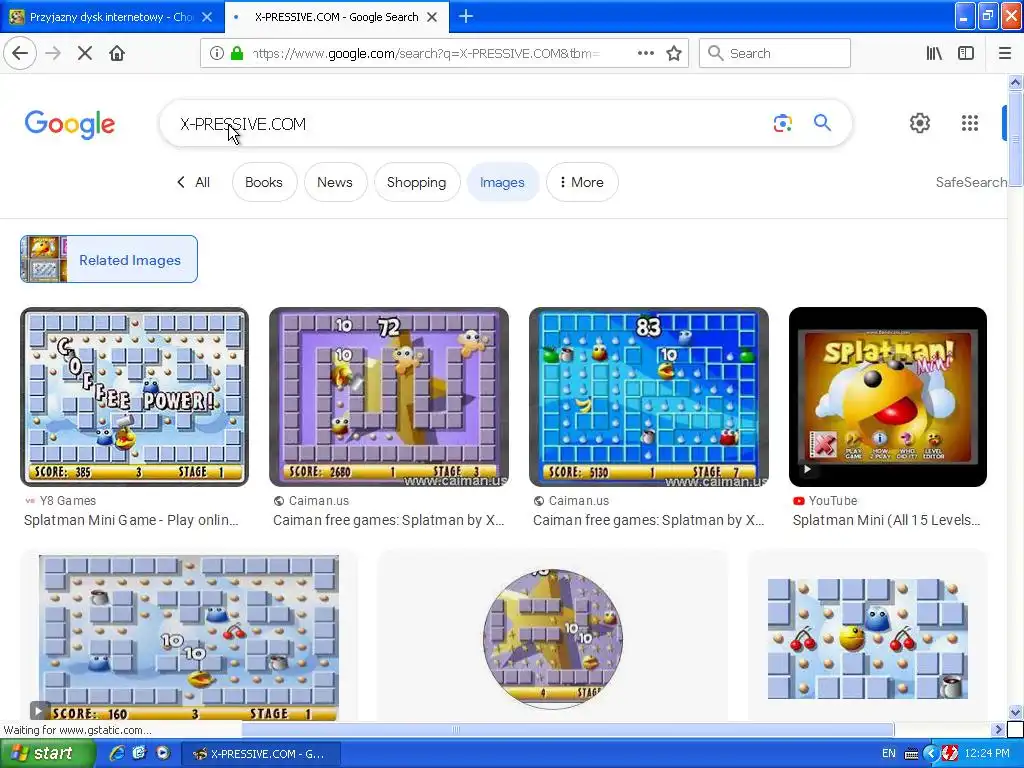Search by image with Google Lens icon
Image resolution: width=1024 pixels, height=768 pixels.
pyautogui.click(x=782, y=123)
